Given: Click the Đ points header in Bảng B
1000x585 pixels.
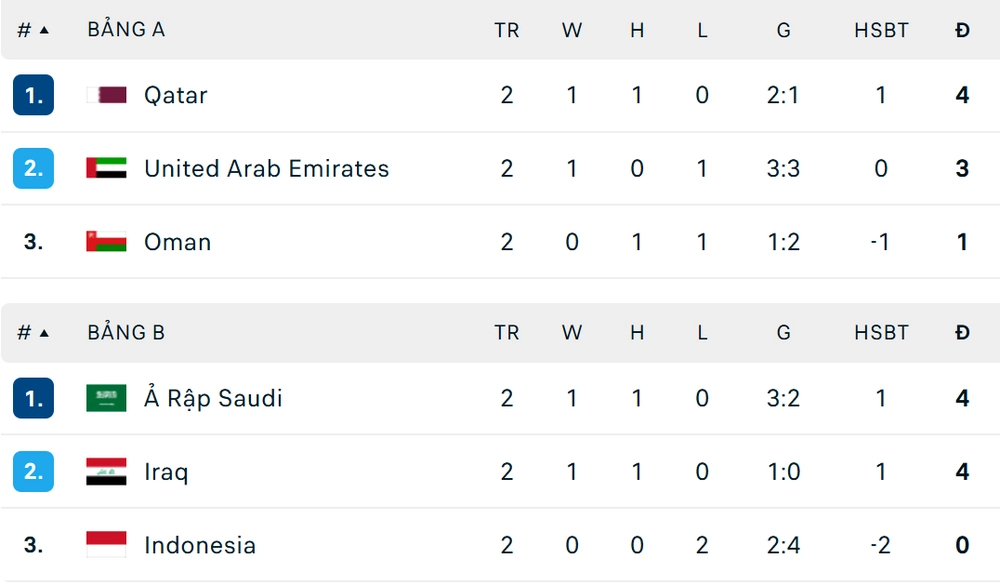Looking at the screenshot, I should point(962,333).
